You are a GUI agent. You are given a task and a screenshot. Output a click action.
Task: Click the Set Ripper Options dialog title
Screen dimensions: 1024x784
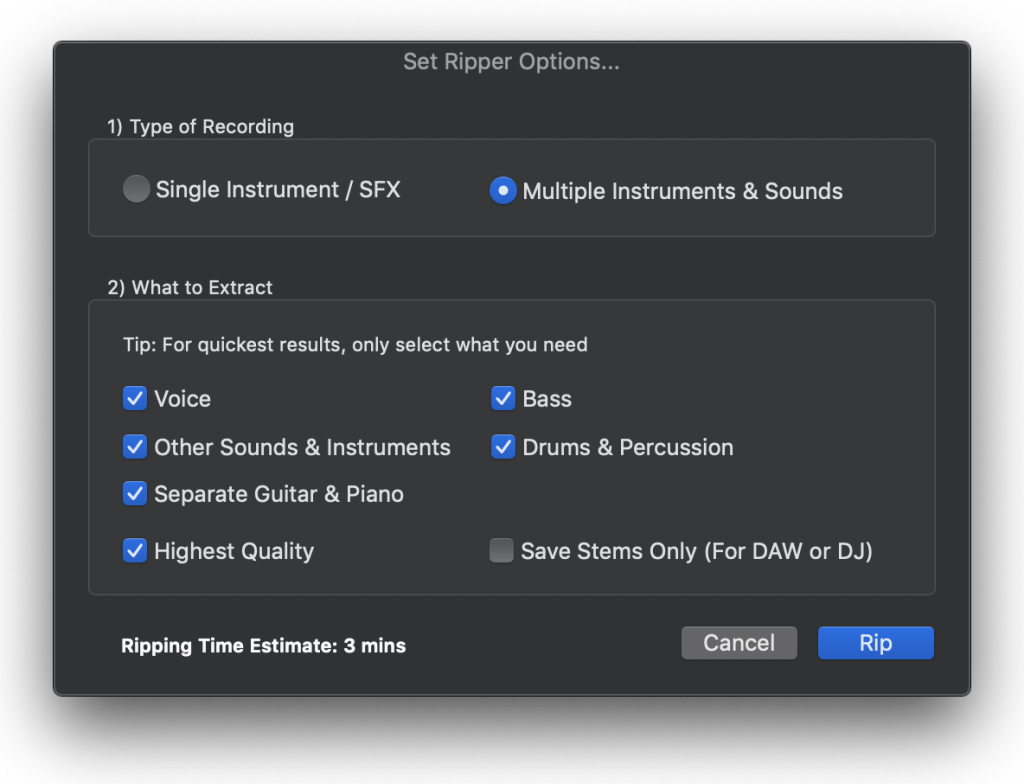(511, 61)
